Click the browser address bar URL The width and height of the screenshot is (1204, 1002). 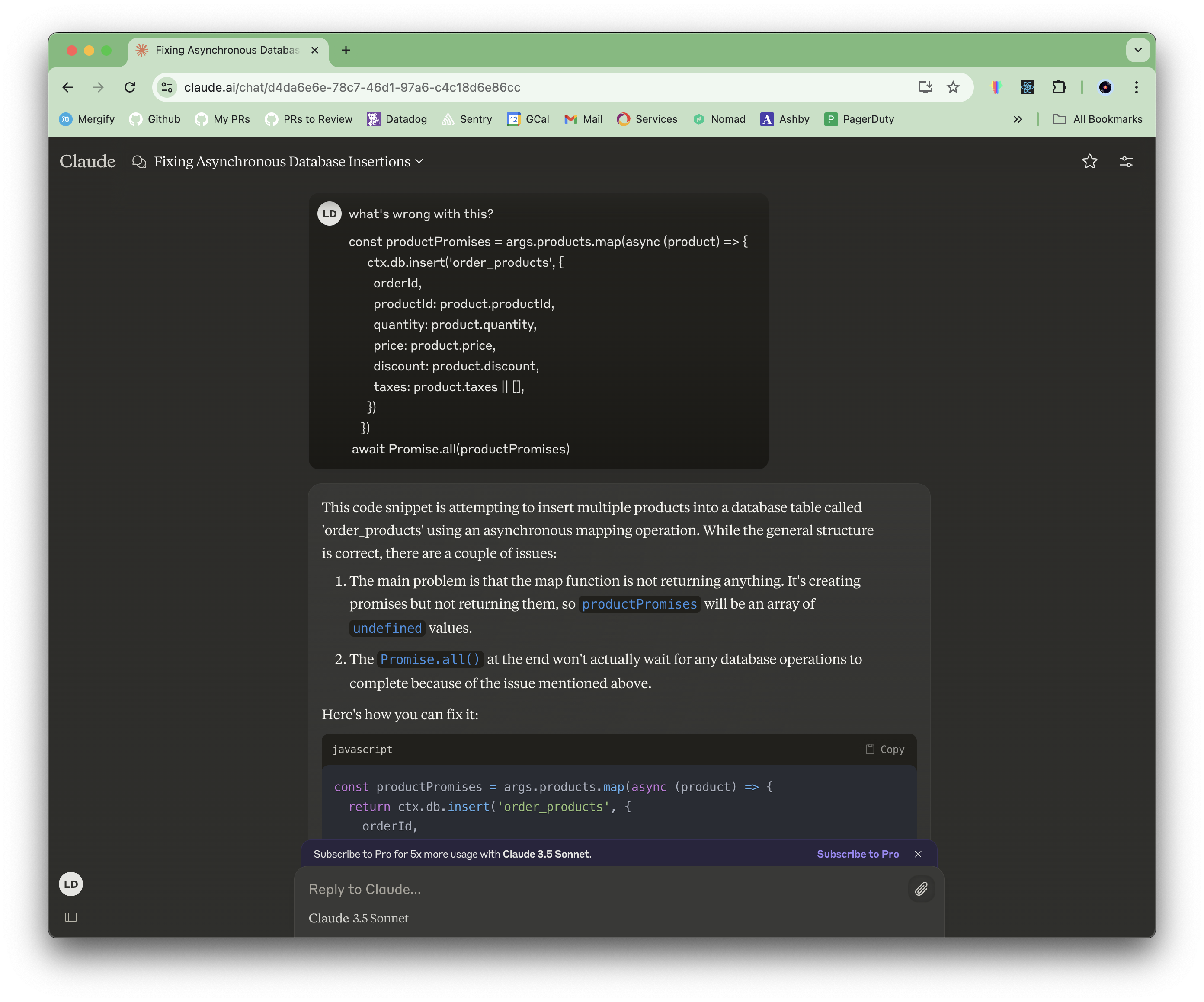coord(352,87)
